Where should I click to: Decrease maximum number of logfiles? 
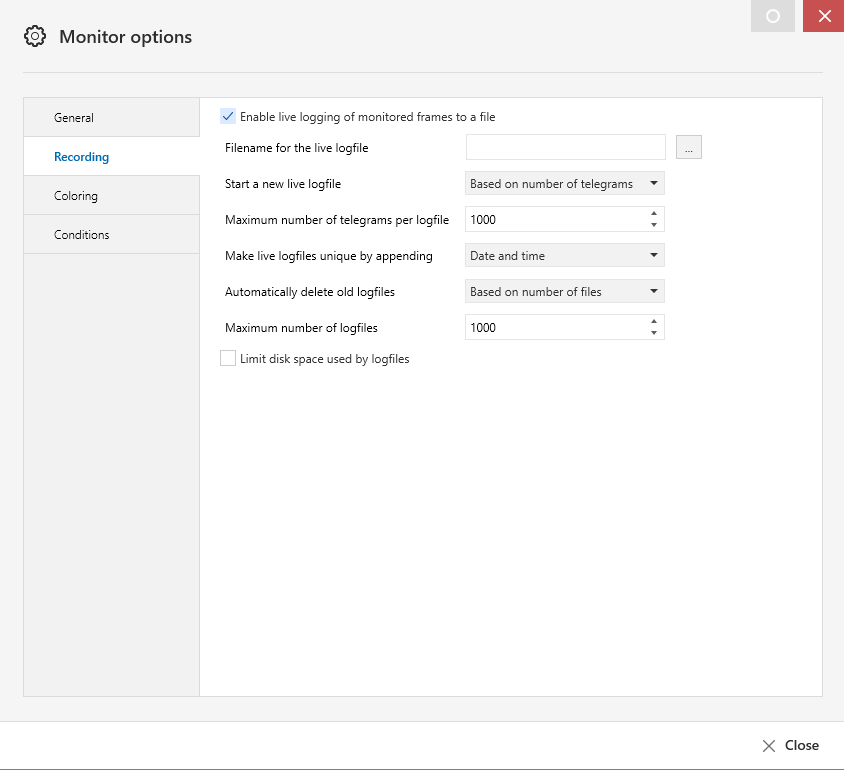pyautogui.click(x=654, y=333)
